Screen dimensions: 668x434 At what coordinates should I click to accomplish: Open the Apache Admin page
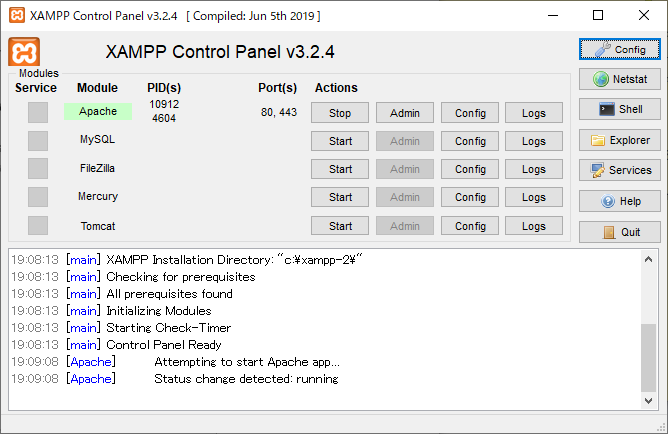tap(404, 113)
